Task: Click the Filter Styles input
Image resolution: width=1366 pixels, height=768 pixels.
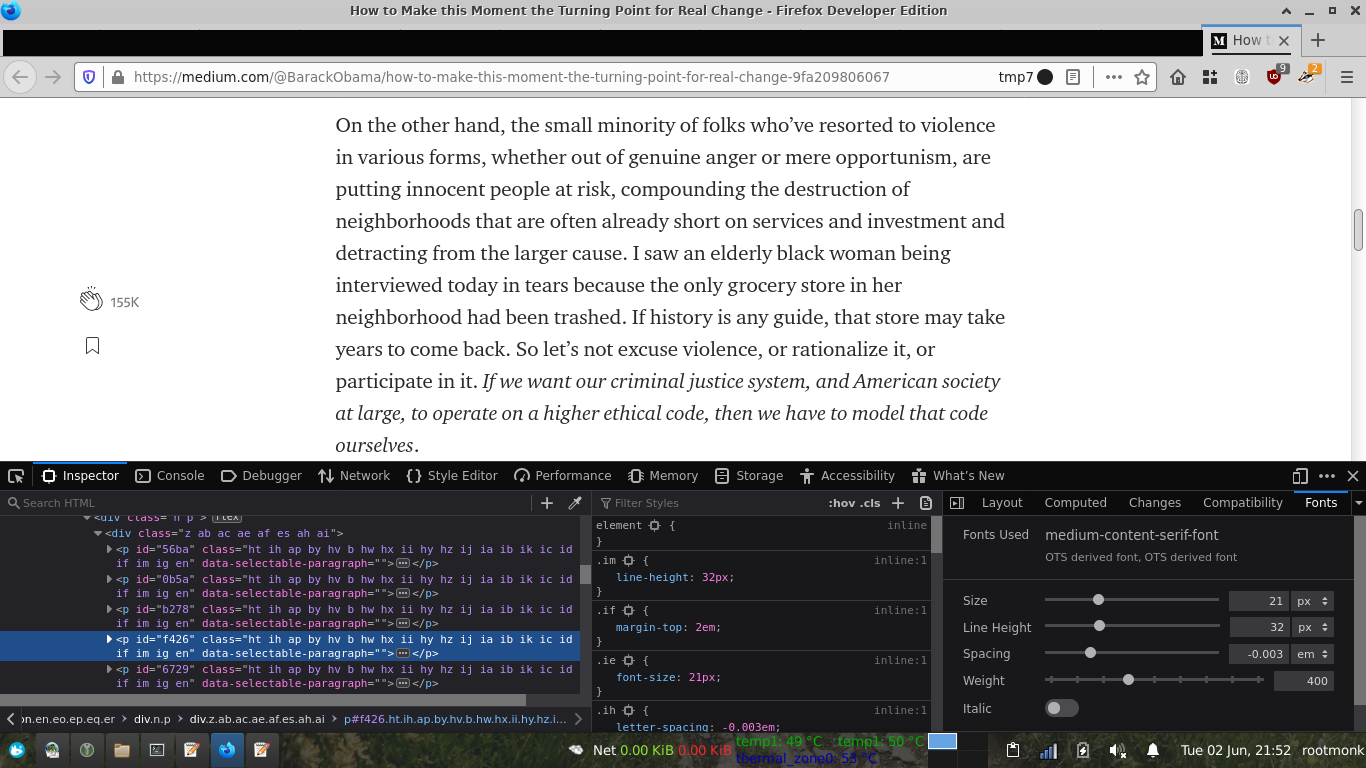Action: (x=710, y=503)
